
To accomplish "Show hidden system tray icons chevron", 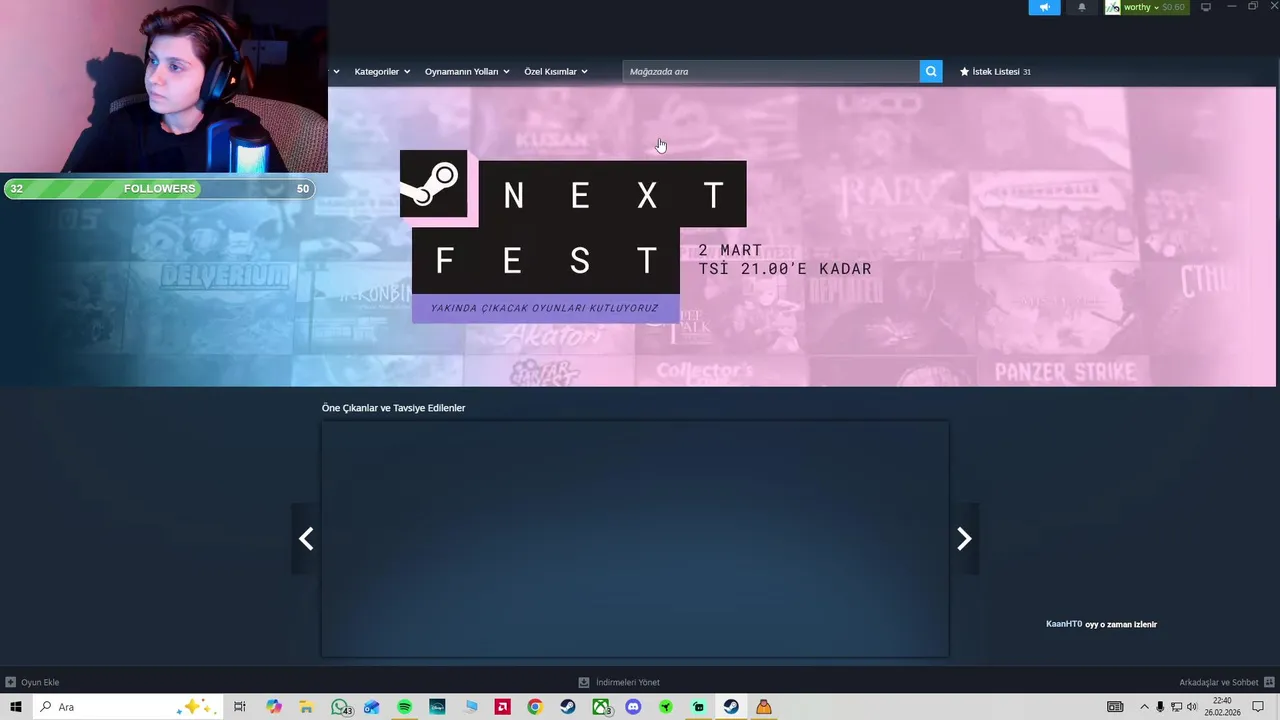I will 1144,707.
